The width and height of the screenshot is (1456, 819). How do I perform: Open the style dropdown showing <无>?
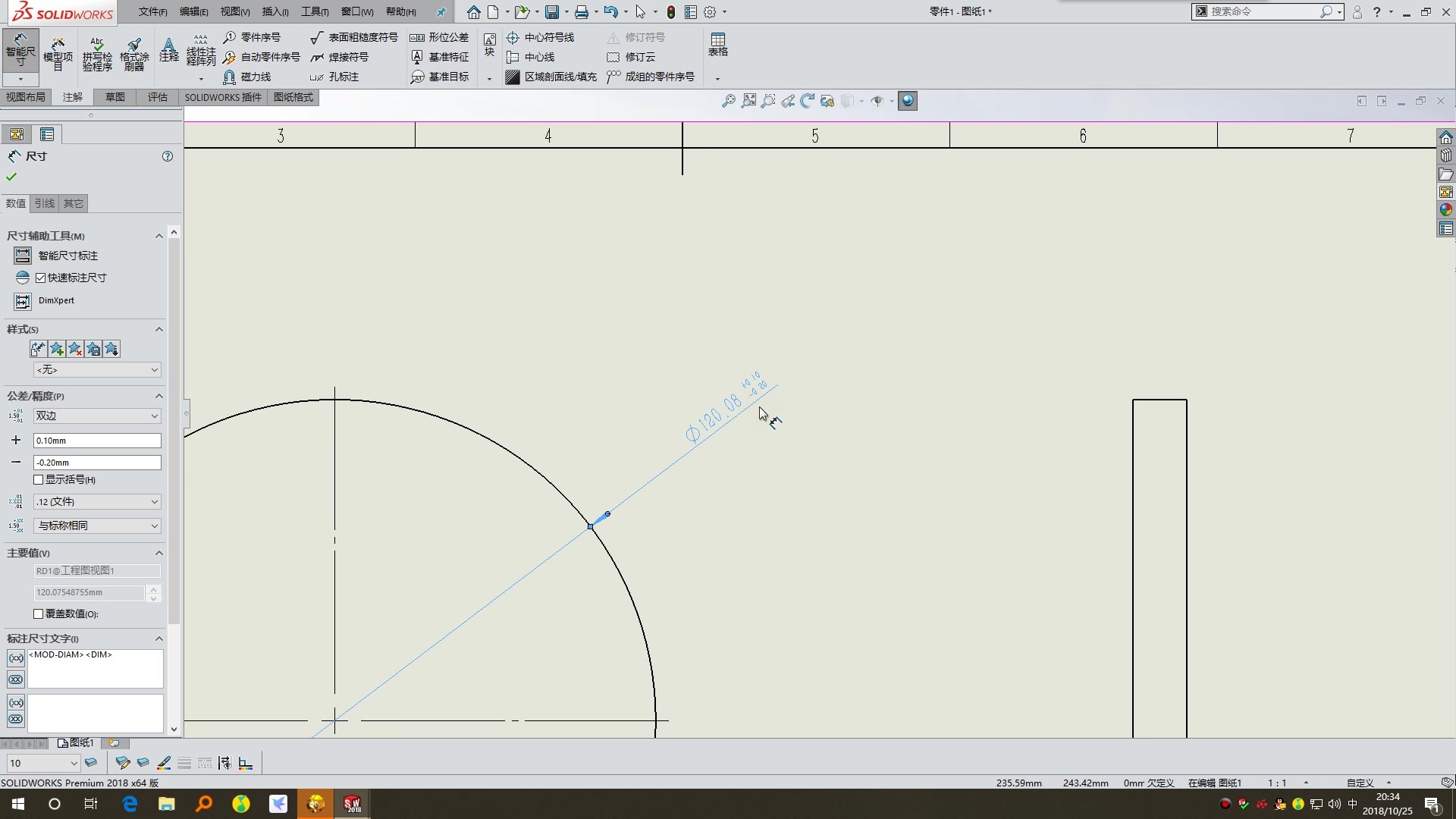click(x=97, y=370)
